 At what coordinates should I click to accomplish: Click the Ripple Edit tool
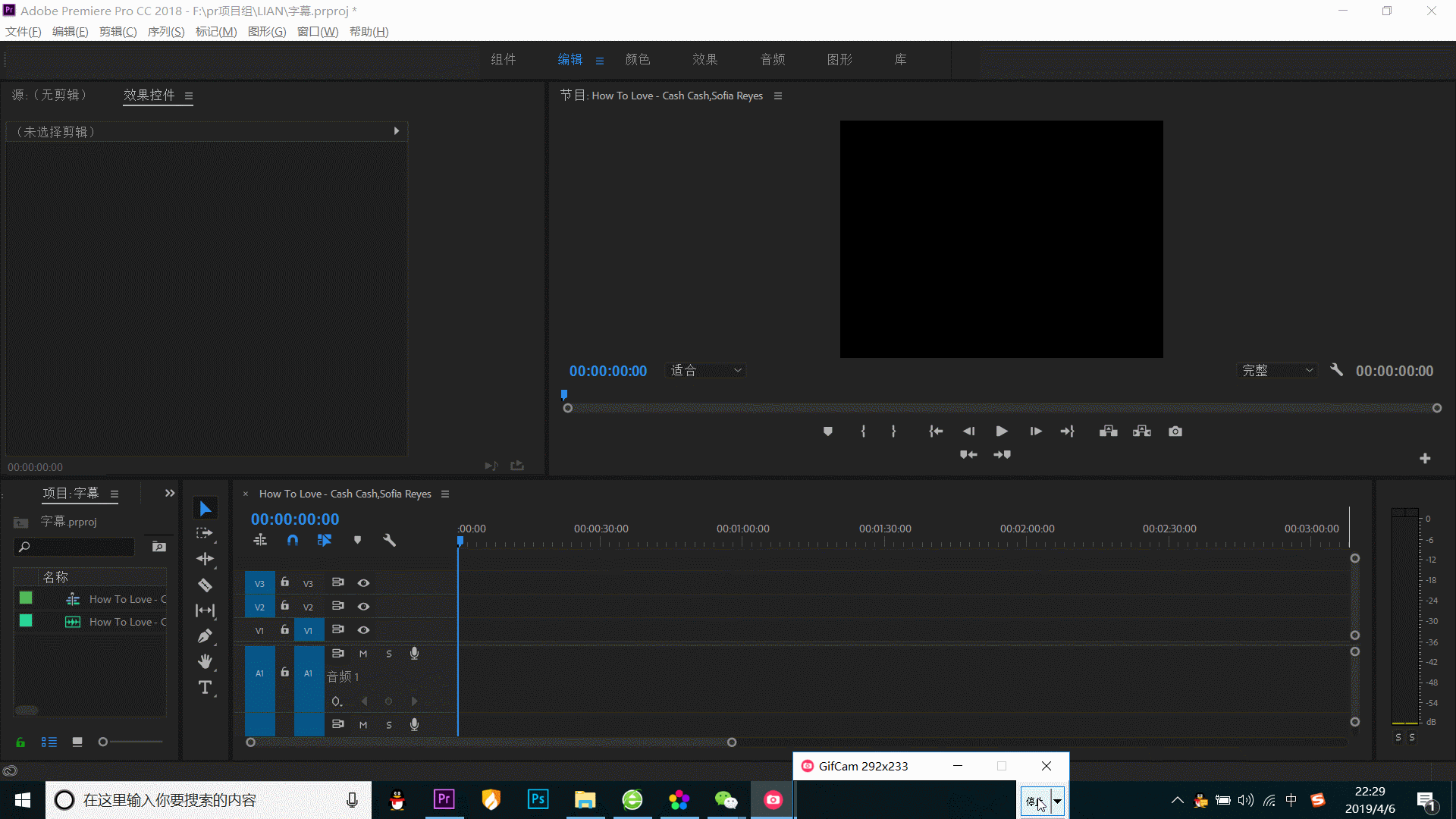205,559
